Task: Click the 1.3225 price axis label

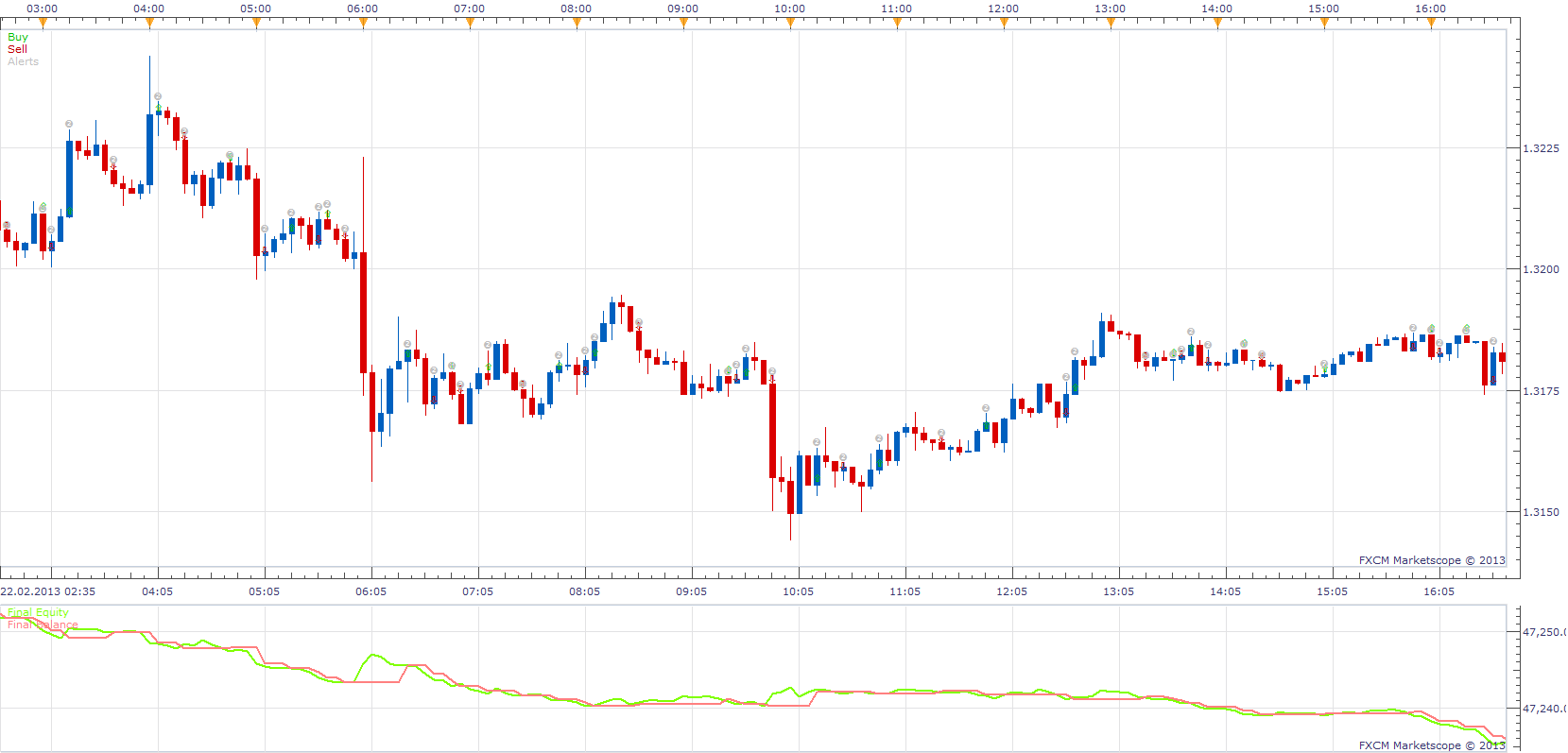Action: coord(1542,148)
